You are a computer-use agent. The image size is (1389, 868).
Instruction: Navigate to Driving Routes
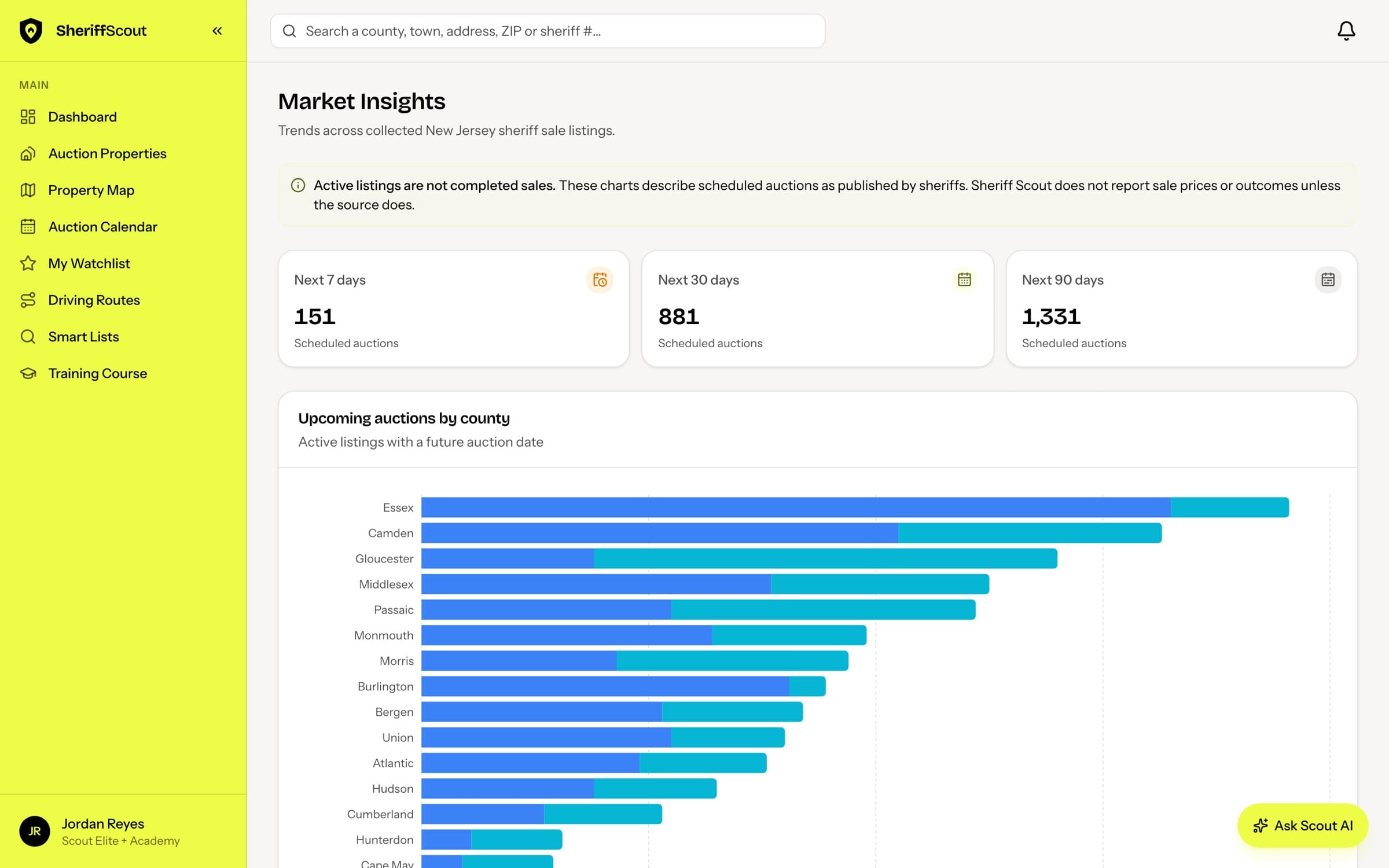coord(123,300)
